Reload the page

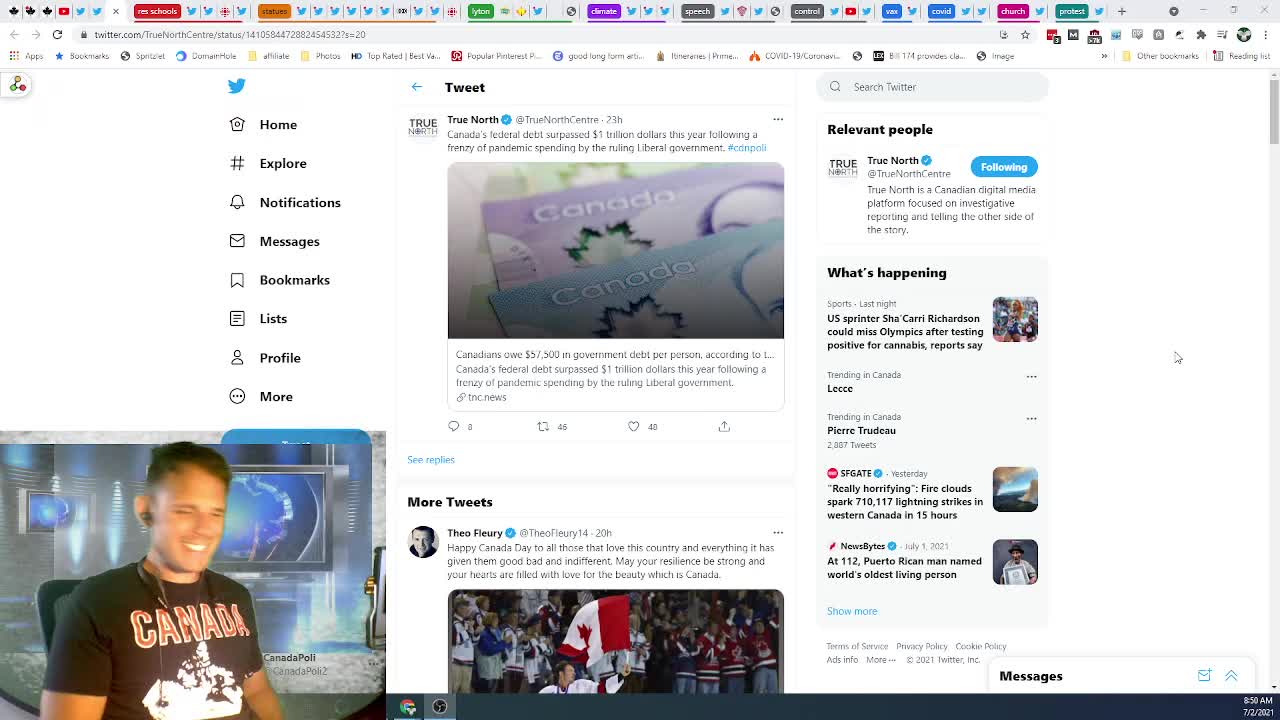[57, 34]
